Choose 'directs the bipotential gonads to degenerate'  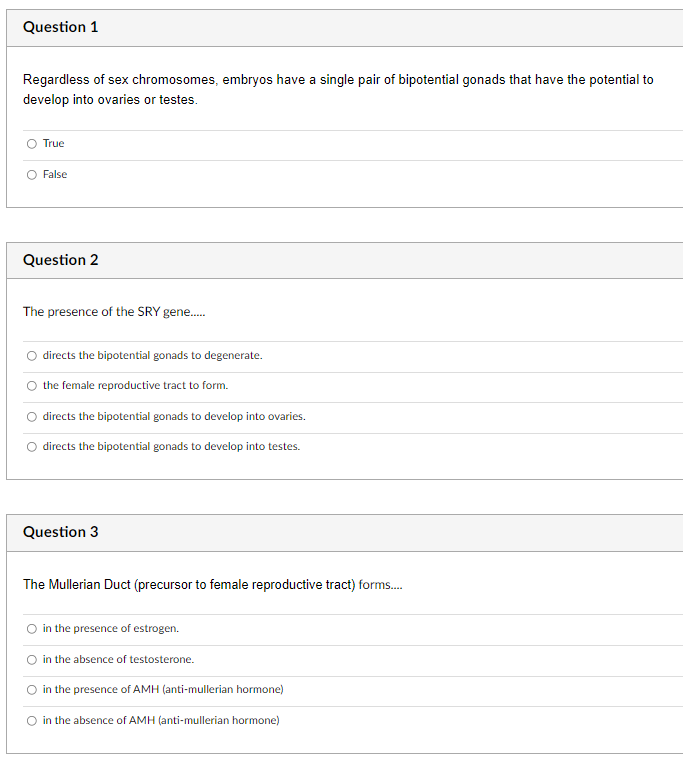pyautogui.click(x=32, y=356)
